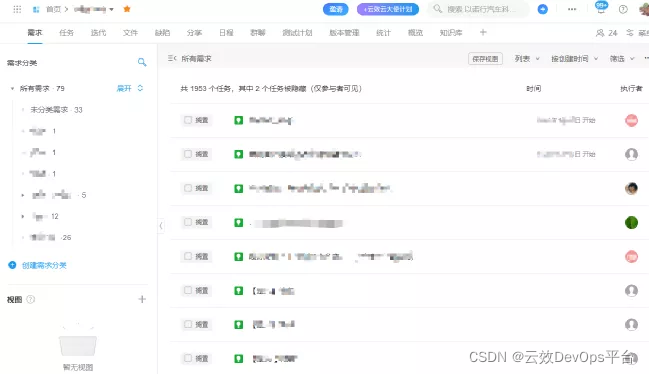
Task: Open the green assignee avatar in fourth row
Action: click(631, 223)
